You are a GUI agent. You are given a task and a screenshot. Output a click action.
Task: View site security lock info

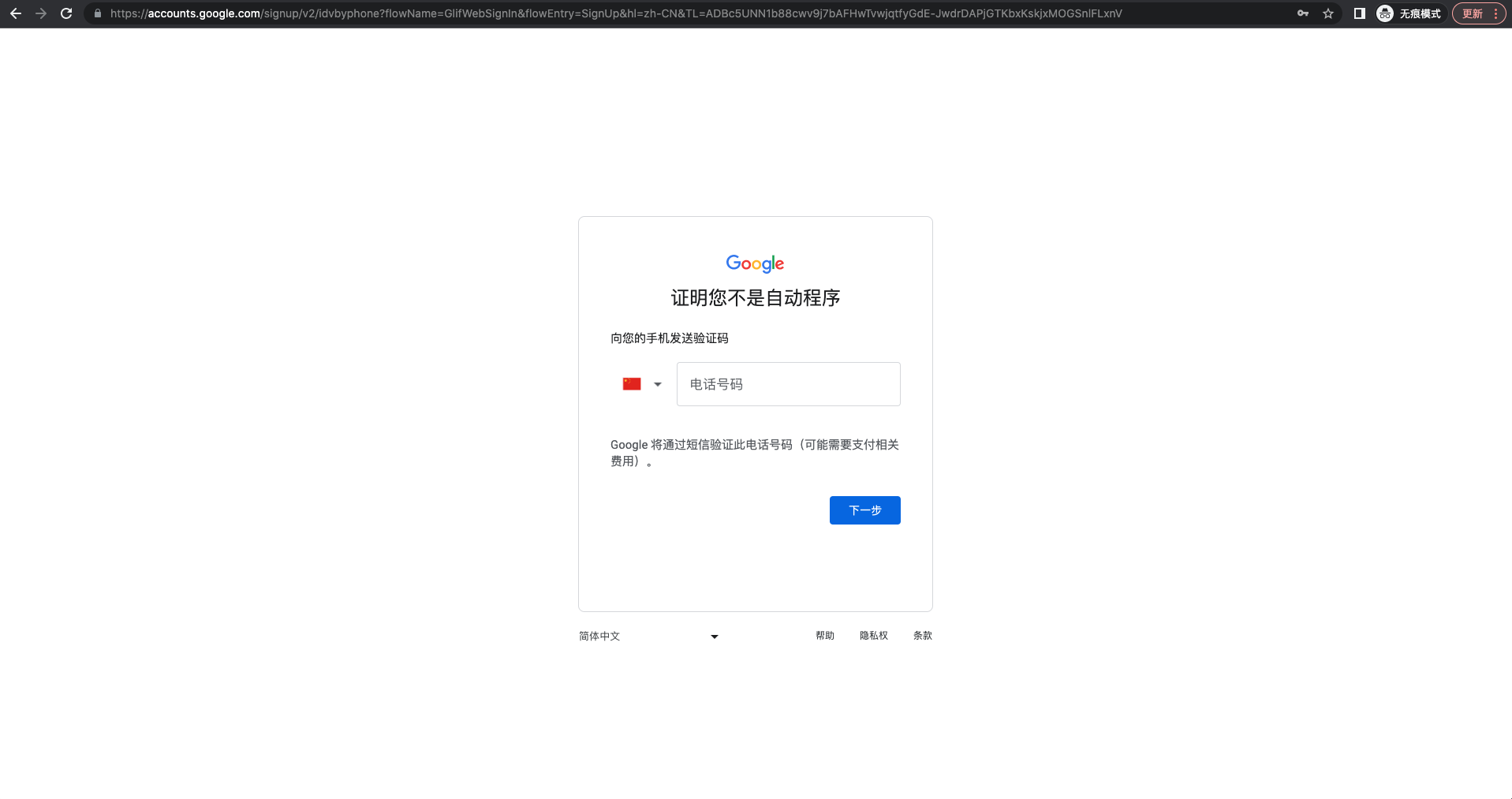(x=98, y=13)
